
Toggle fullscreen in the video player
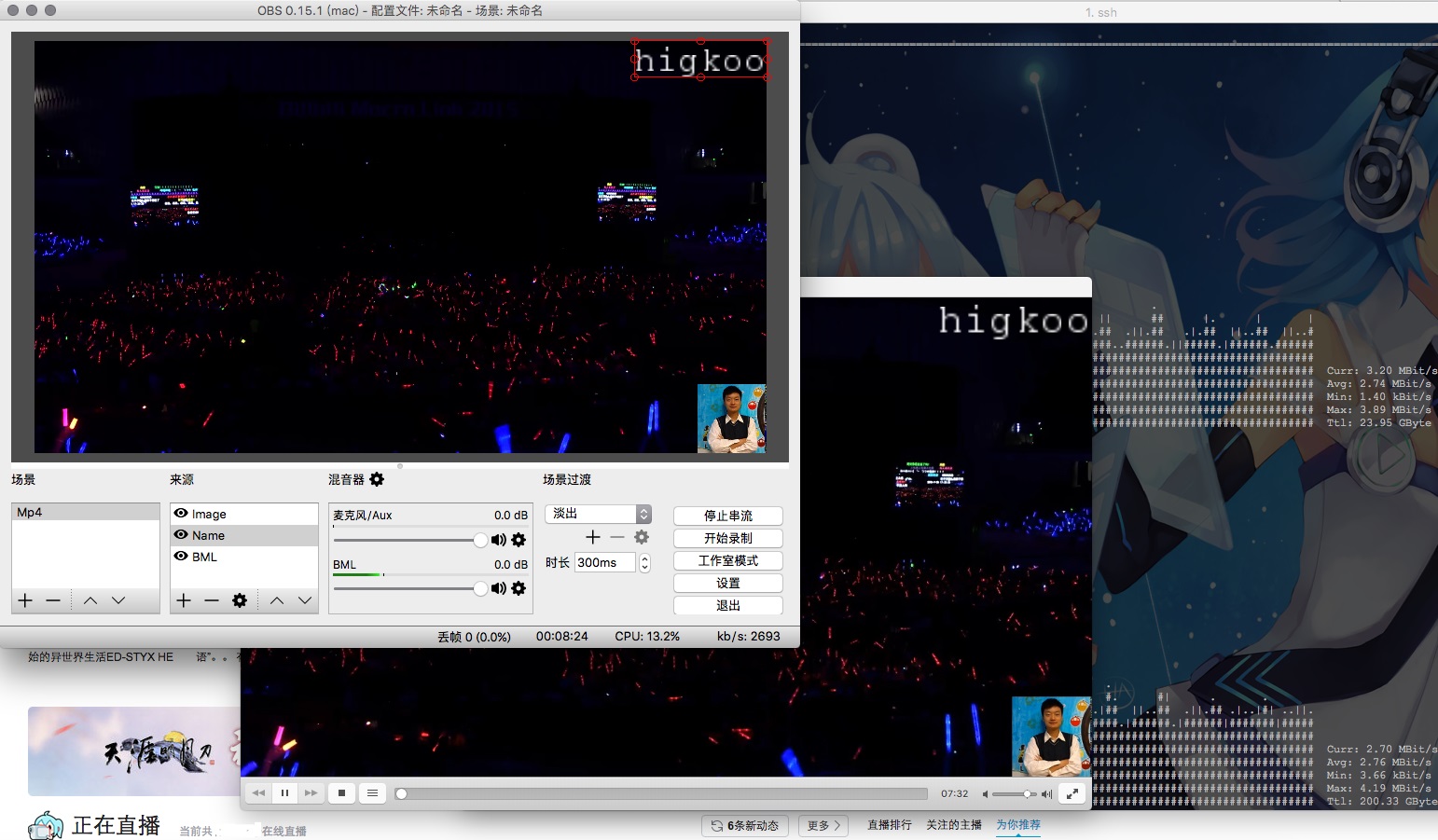[x=1072, y=793]
